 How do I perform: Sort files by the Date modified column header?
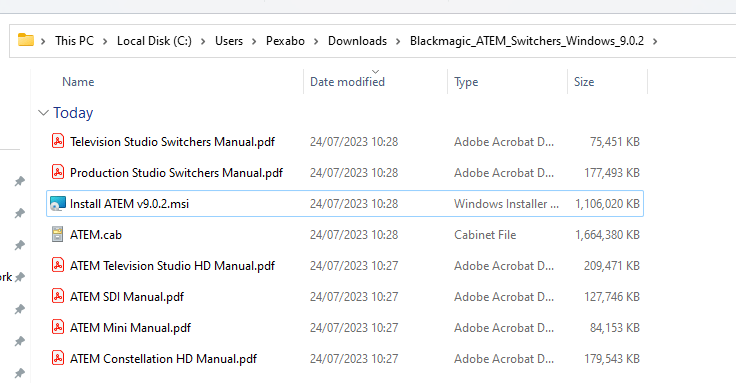(x=347, y=82)
